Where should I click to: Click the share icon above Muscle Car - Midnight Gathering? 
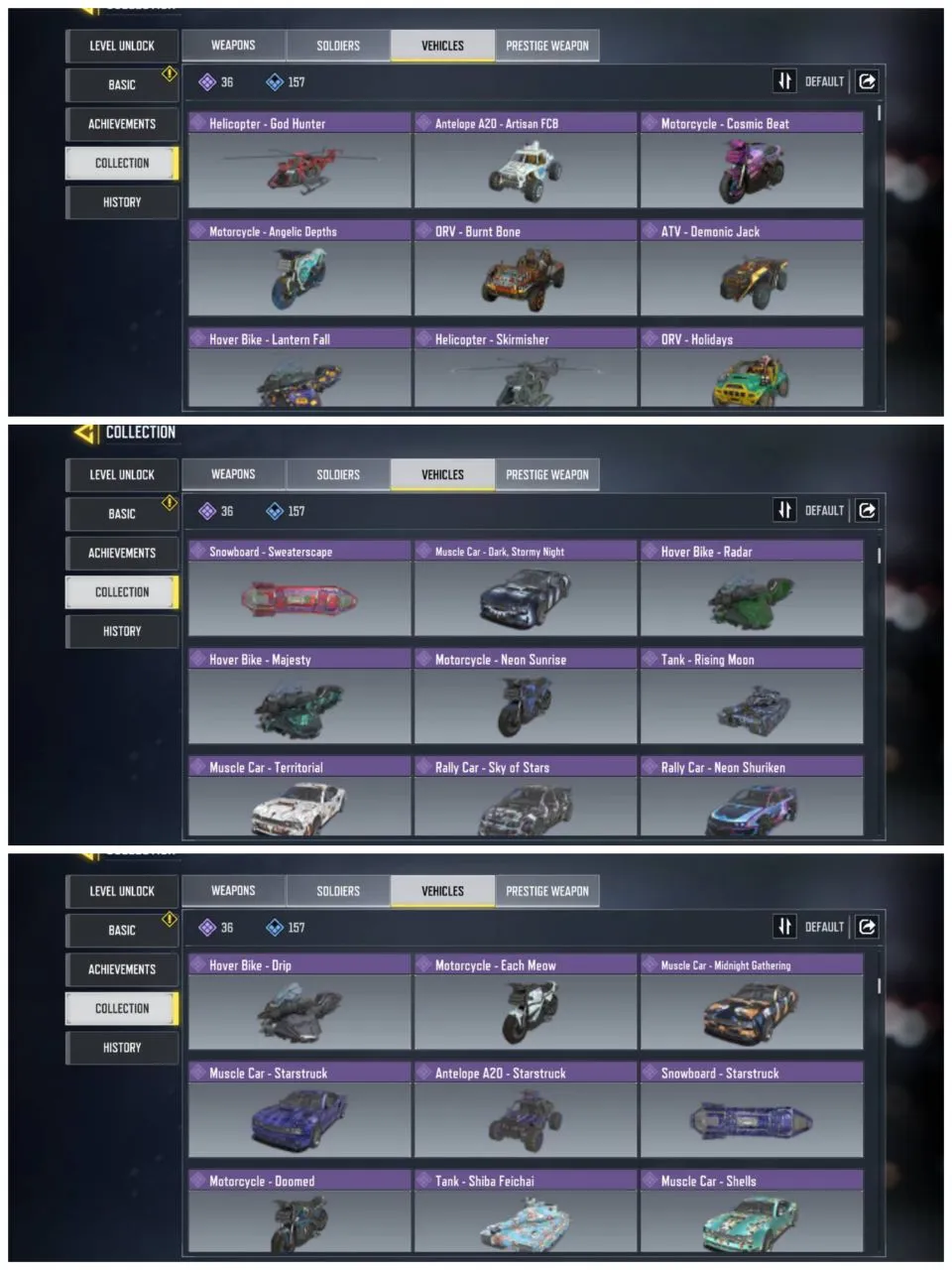click(x=867, y=927)
